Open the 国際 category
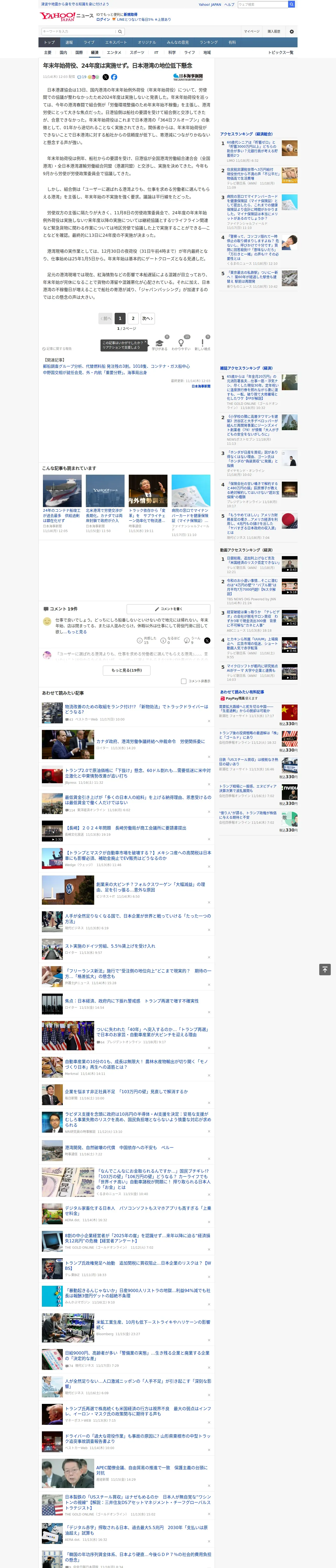Image resolution: width=336 pixels, height=1568 pixels. 79,52
